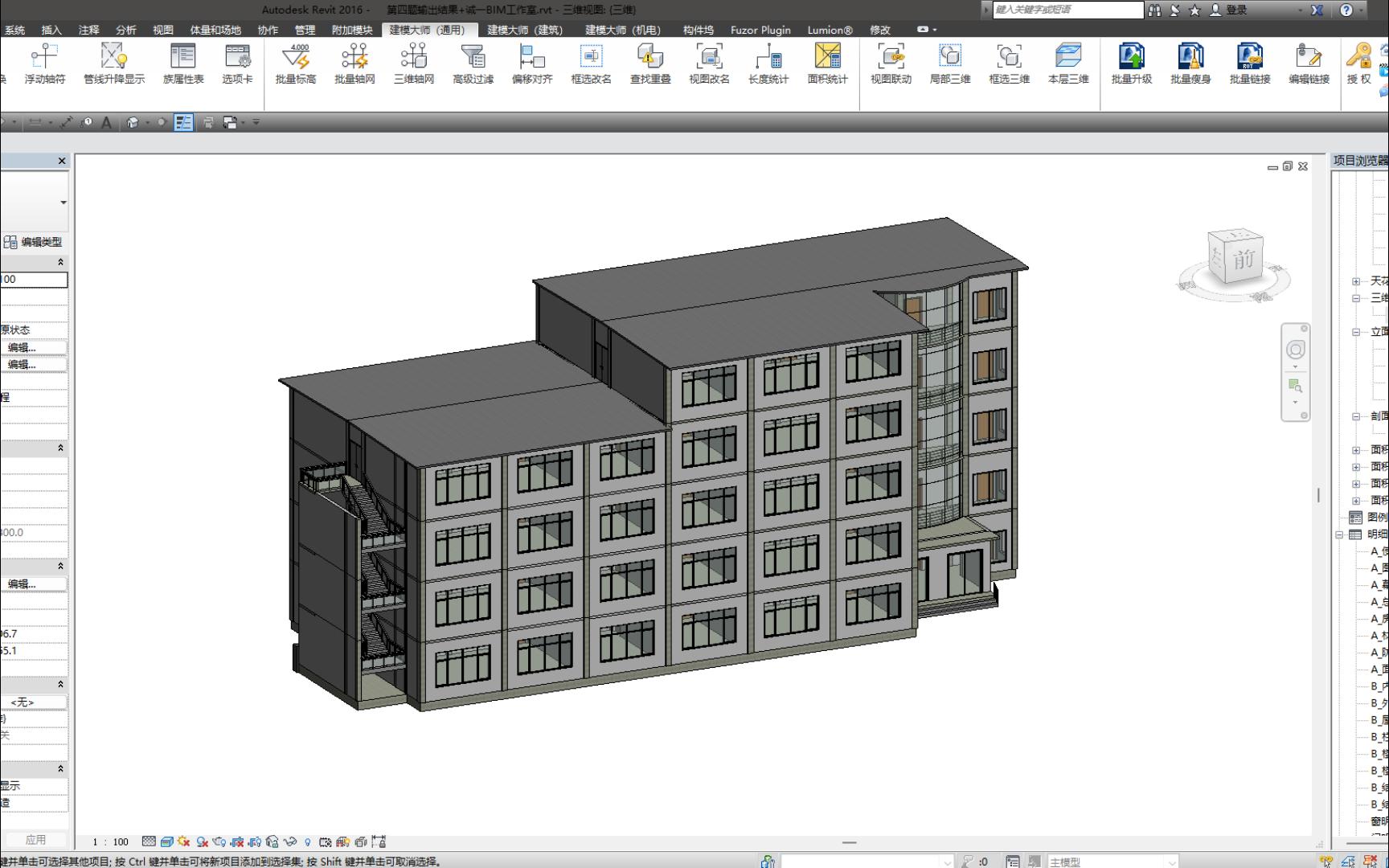Switch to the 注释 ribbon tab
Viewport: 1389px width, 868px height.
[x=88, y=30]
